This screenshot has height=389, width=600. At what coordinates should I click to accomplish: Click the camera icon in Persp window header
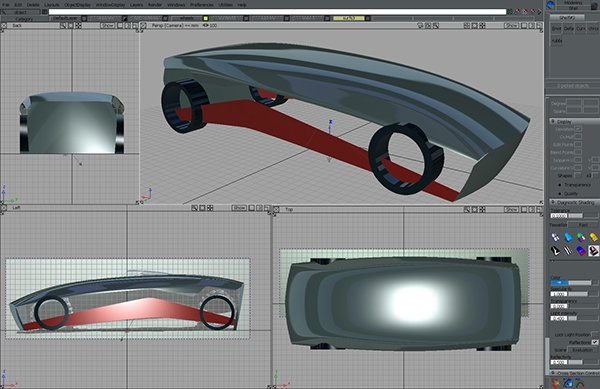(x=420, y=25)
